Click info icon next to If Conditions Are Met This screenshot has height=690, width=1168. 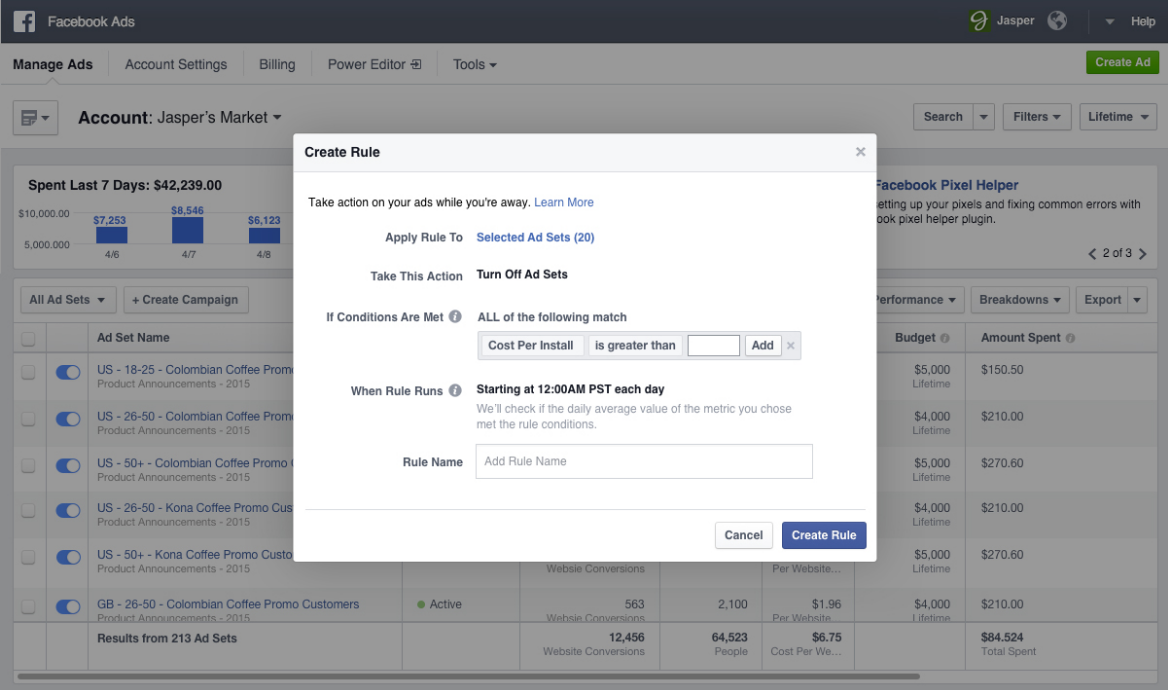tap(455, 317)
